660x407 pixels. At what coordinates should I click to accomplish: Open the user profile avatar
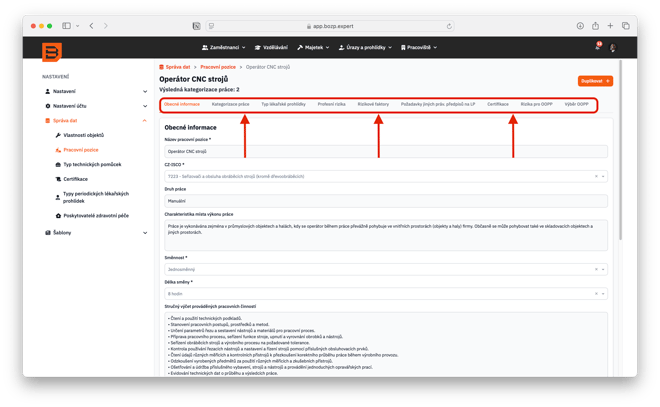tap(612, 48)
